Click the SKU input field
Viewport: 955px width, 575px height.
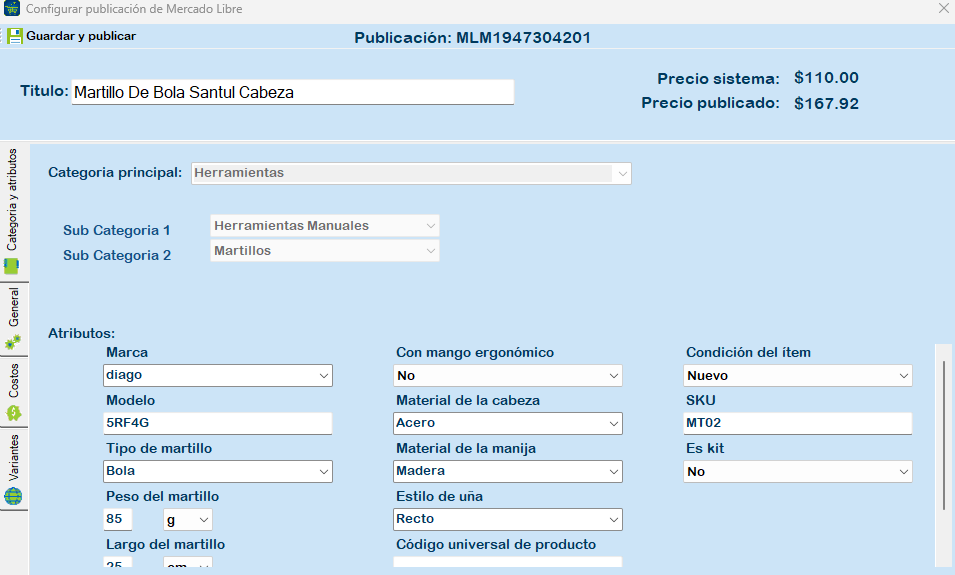[x=797, y=424]
